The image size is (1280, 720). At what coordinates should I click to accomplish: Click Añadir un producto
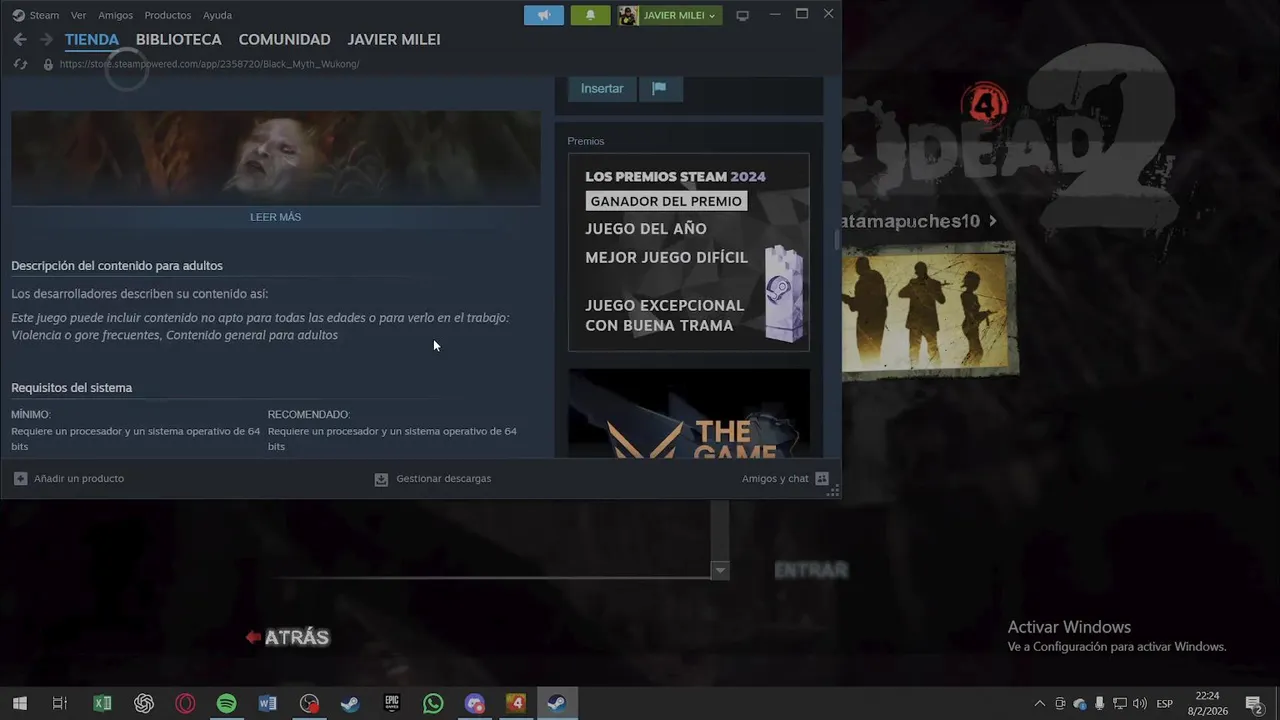79,479
